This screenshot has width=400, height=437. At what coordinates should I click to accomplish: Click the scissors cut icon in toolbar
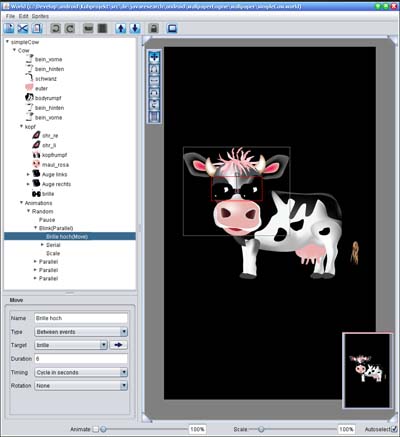(23, 28)
